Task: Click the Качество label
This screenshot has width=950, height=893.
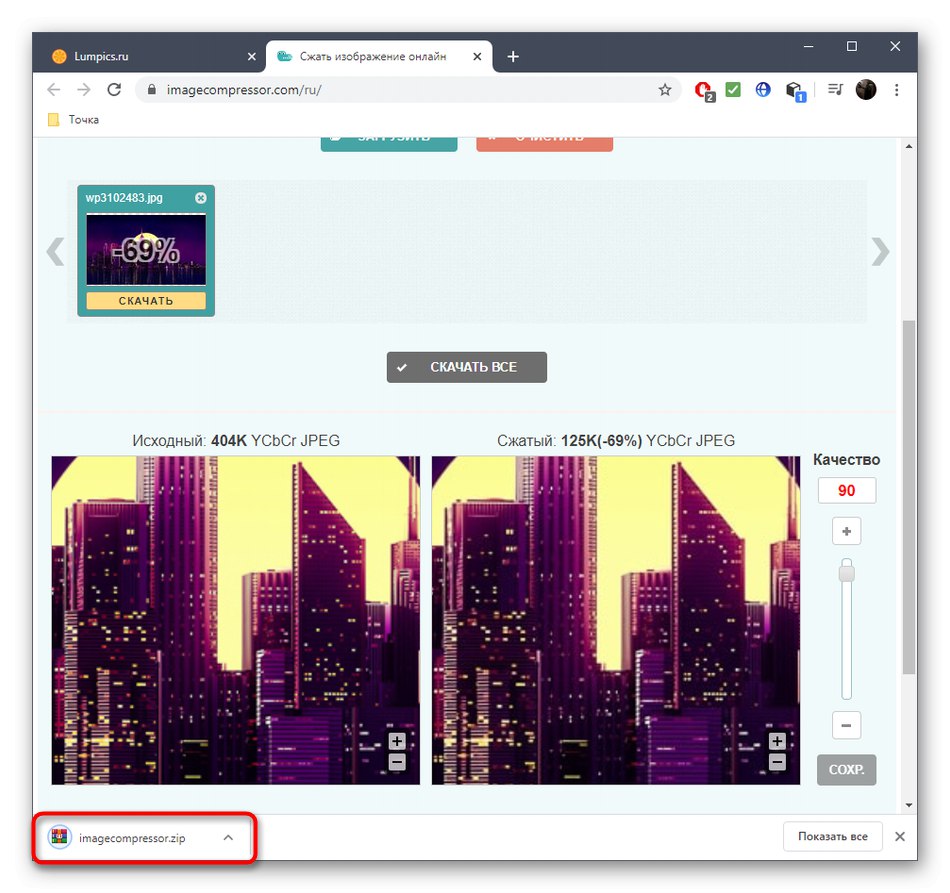Action: point(846,460)
